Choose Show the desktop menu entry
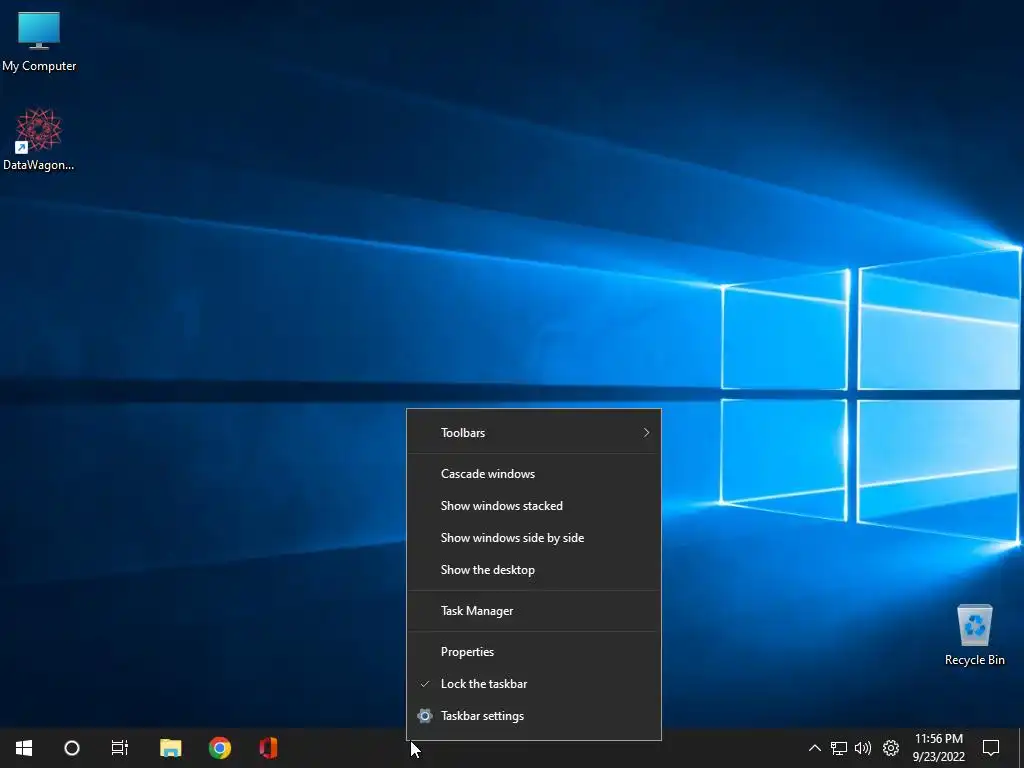The height and width of the screenshot is (768, 1024). click(534, 569)
